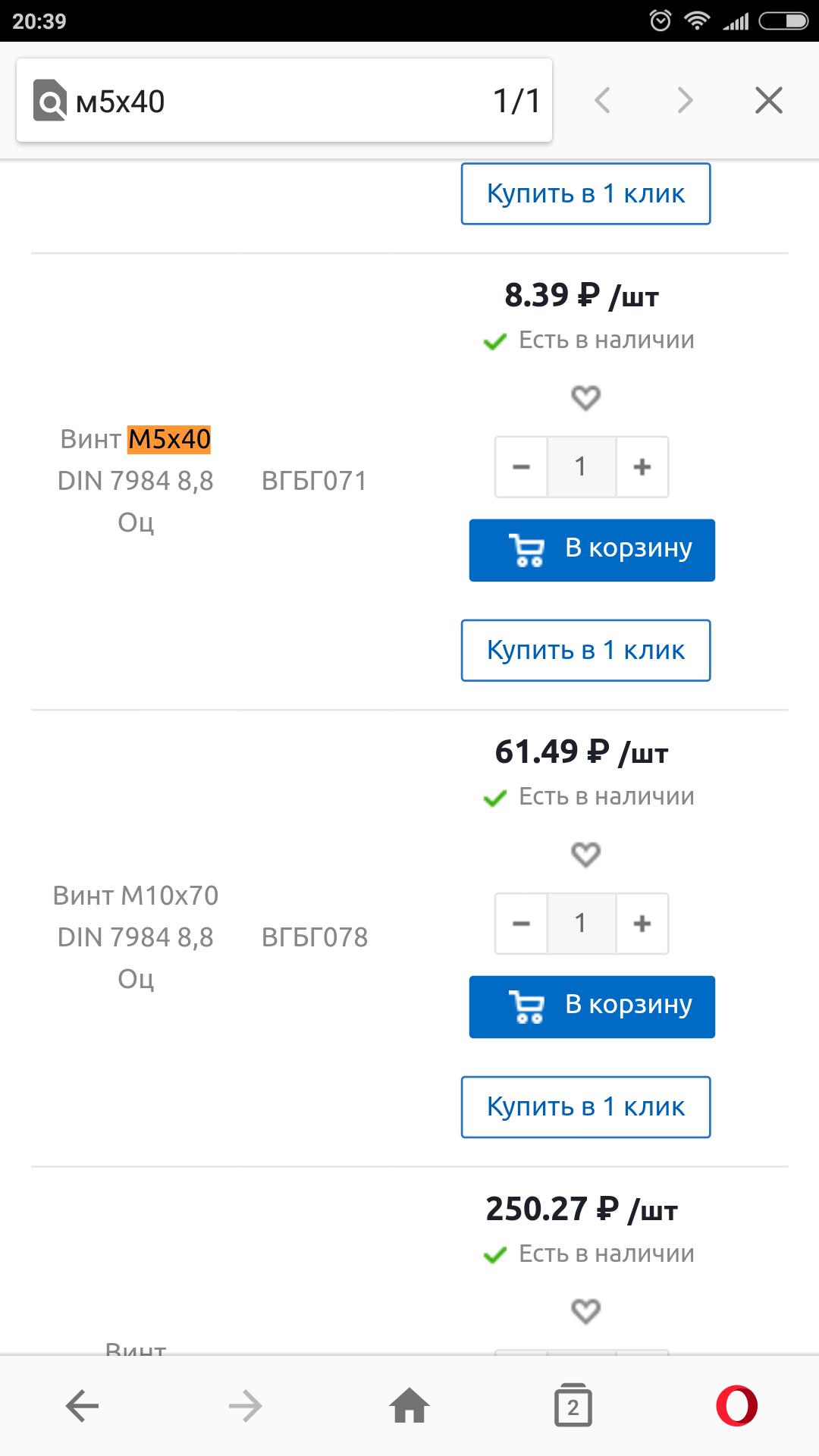Open the Opera menu
Screen dimensions: 819x1456
tap(736, 1407)
